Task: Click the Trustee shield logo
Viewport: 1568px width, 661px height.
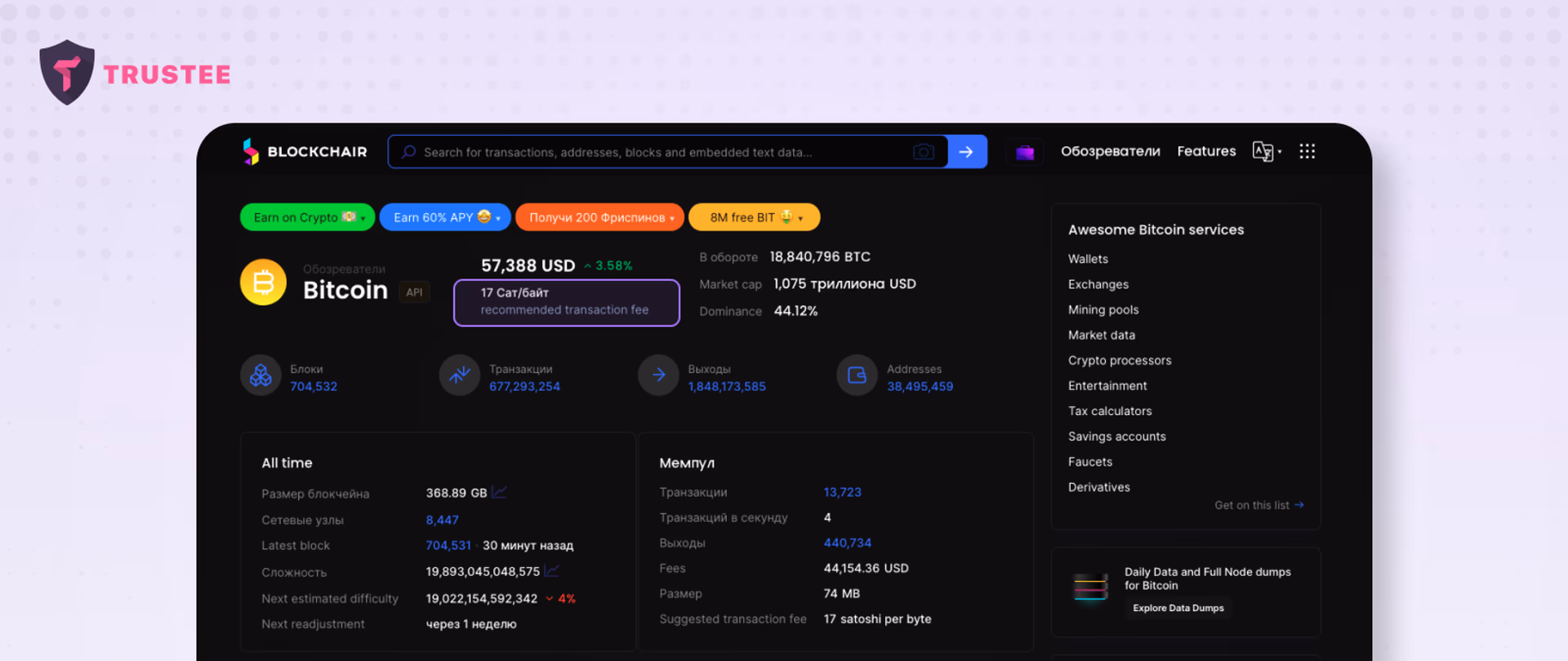Action: (67, 73)
